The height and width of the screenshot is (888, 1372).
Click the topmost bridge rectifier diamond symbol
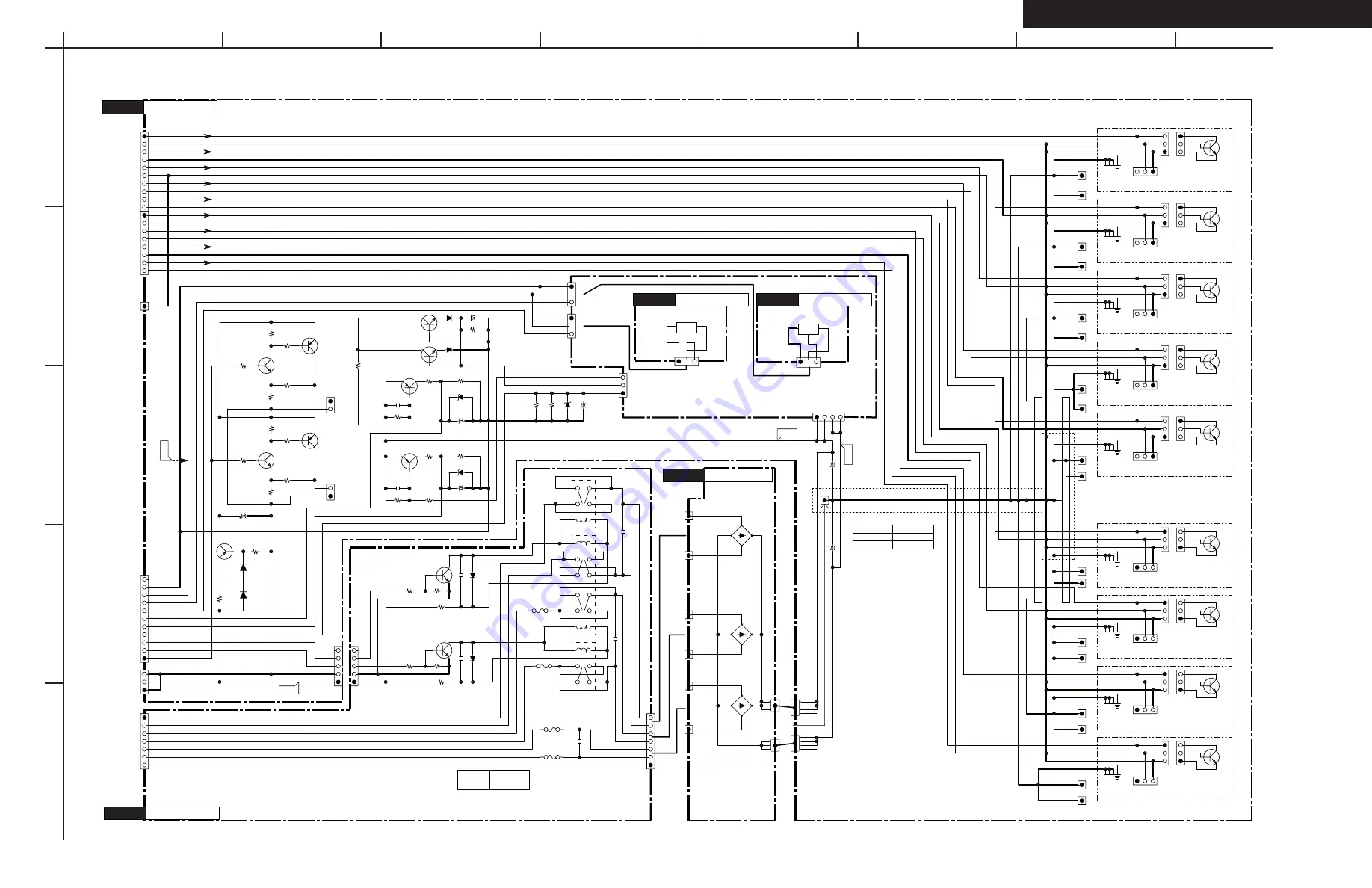click(x=741, y=535)
